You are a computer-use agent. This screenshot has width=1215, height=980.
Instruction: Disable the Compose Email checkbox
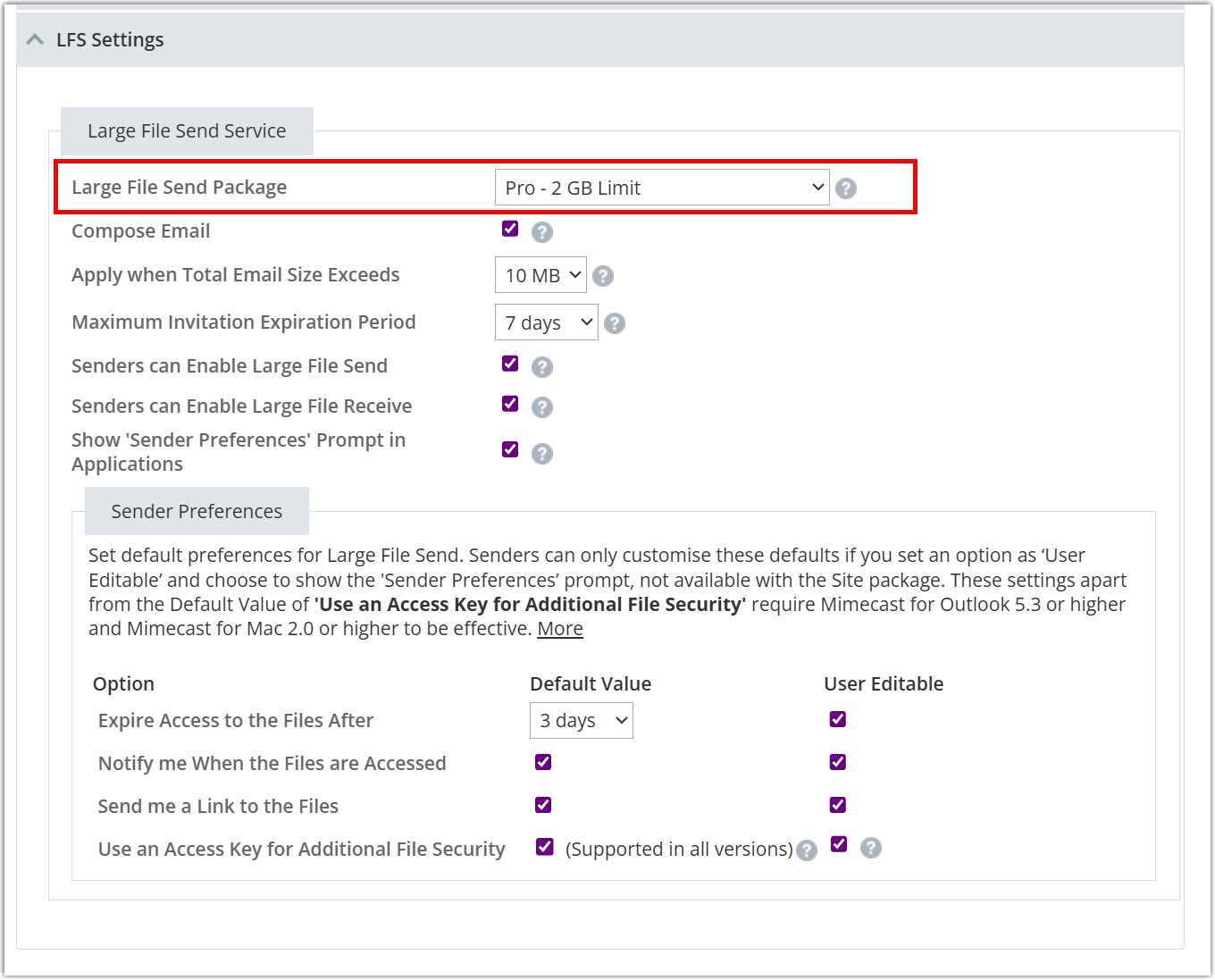point(510,229)
